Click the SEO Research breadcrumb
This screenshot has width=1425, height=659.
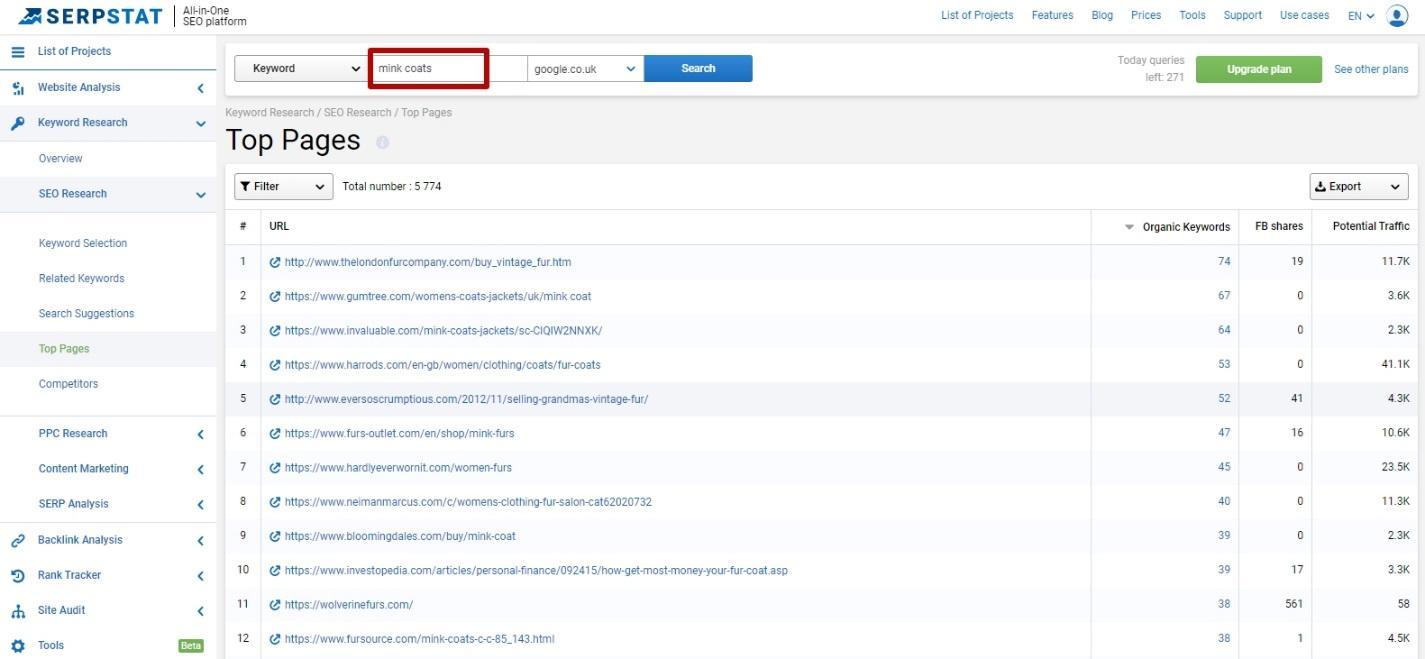(357, 113)
